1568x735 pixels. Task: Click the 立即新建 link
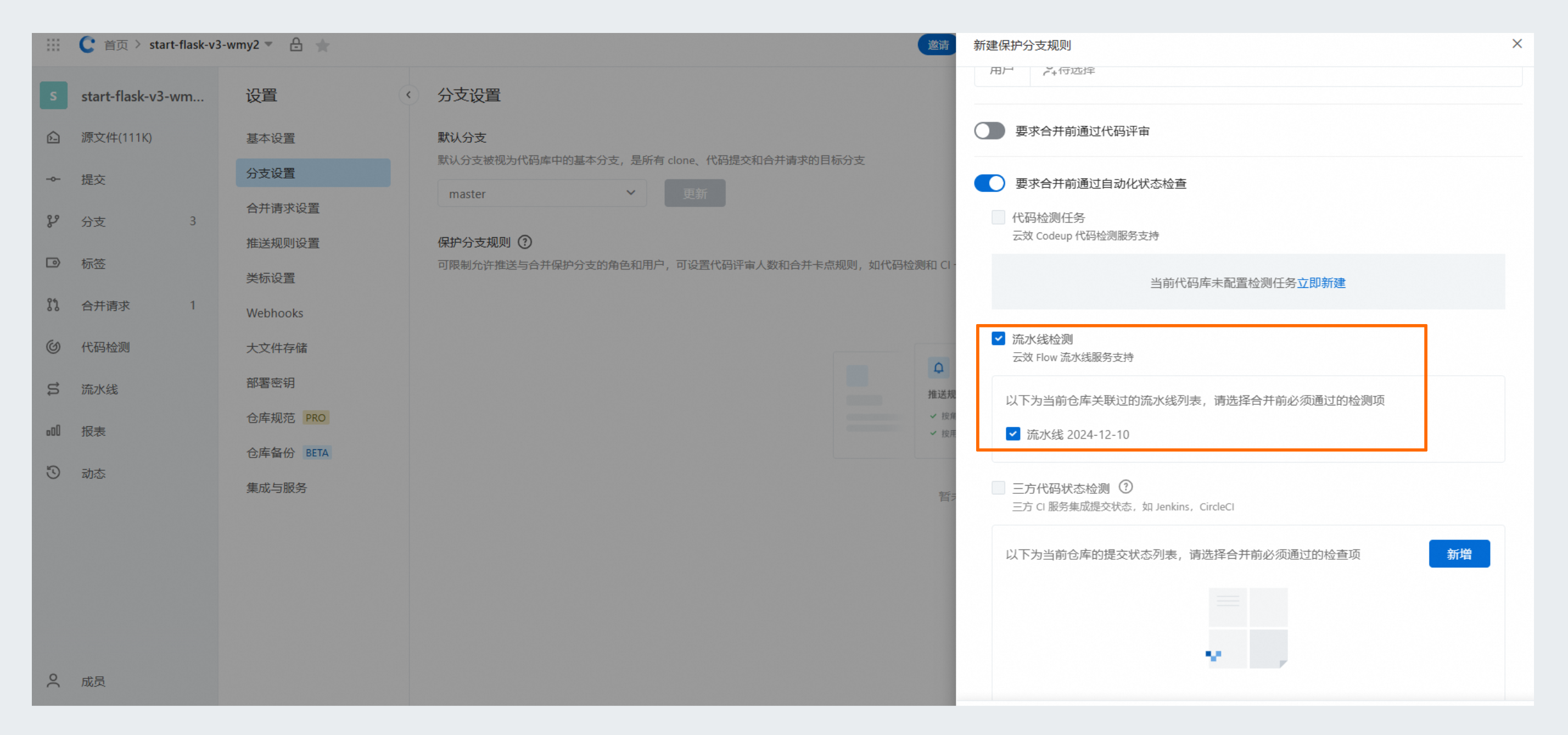pyautogui.click(x=1321, y=282)
